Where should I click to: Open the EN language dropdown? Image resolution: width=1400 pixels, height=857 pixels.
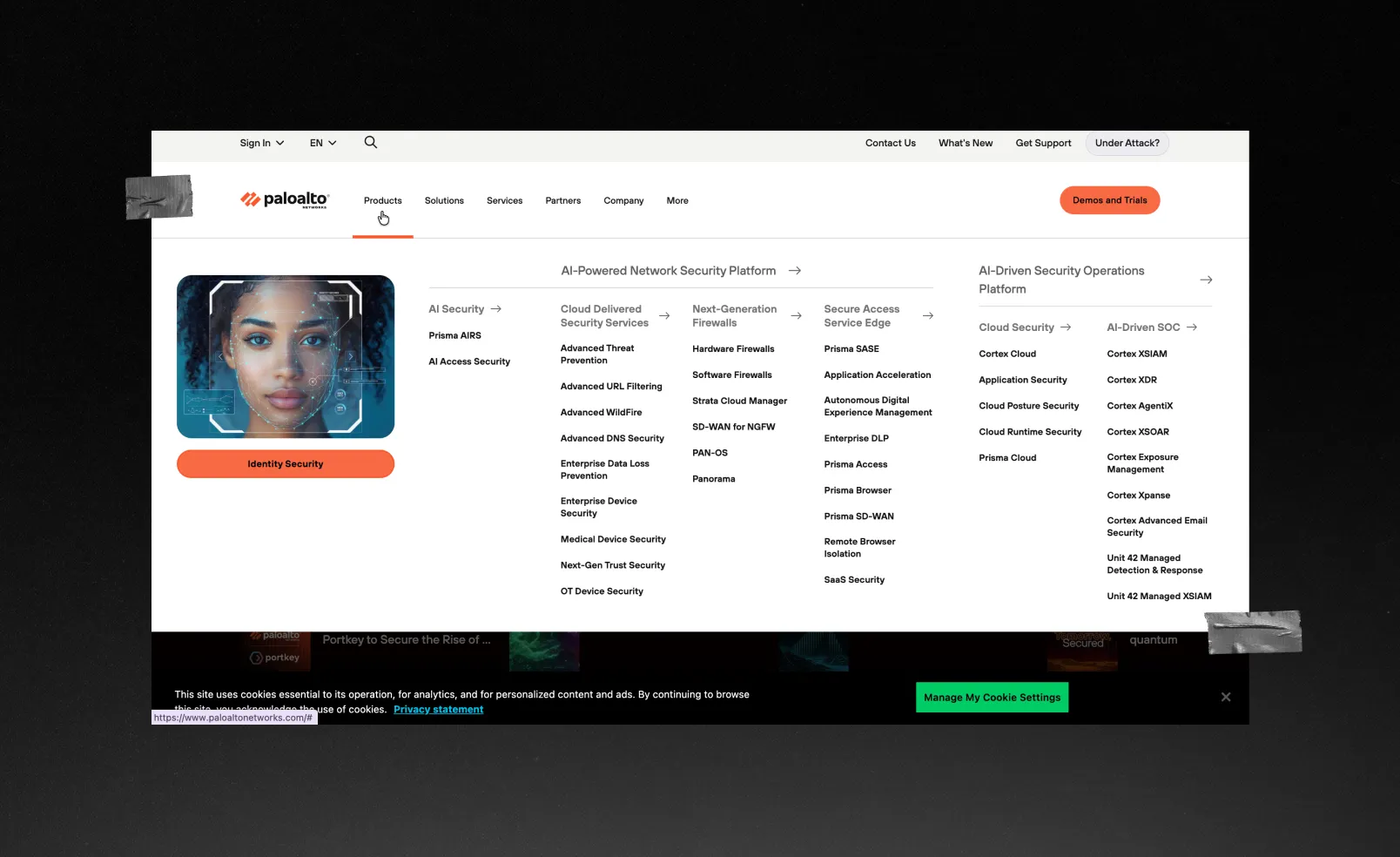[323, 143]
